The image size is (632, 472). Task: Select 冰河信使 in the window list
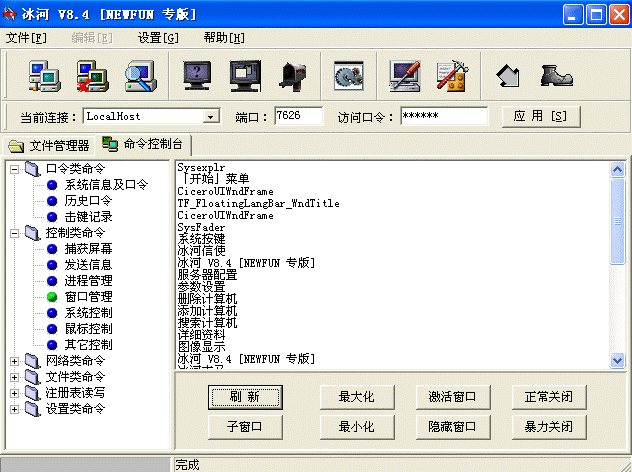[x=201, y=251]
